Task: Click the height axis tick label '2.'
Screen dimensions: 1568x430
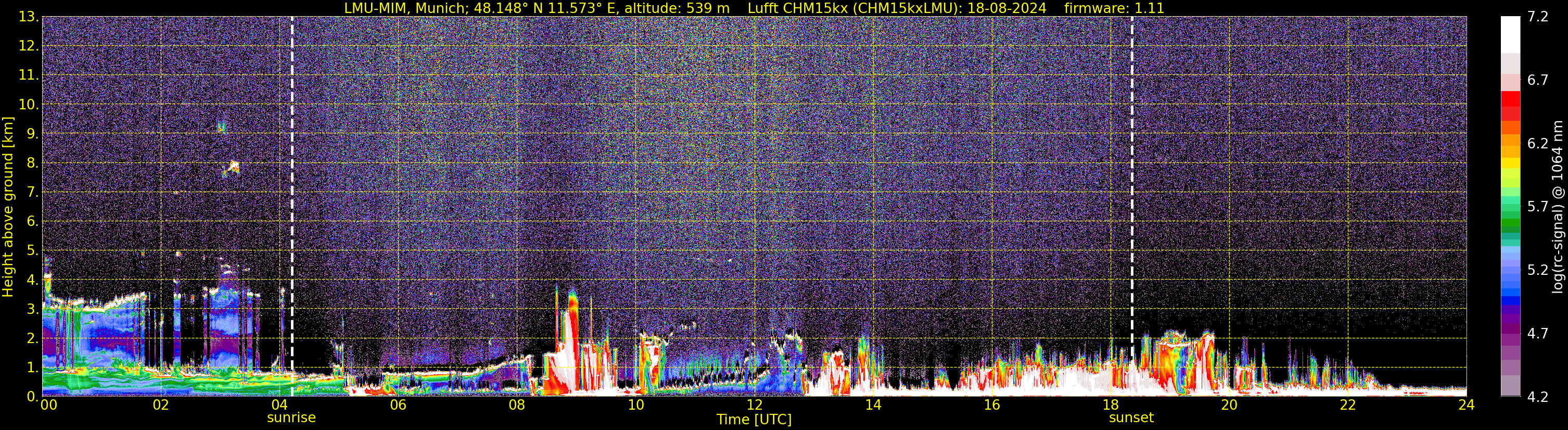Action: click(32, 339)
